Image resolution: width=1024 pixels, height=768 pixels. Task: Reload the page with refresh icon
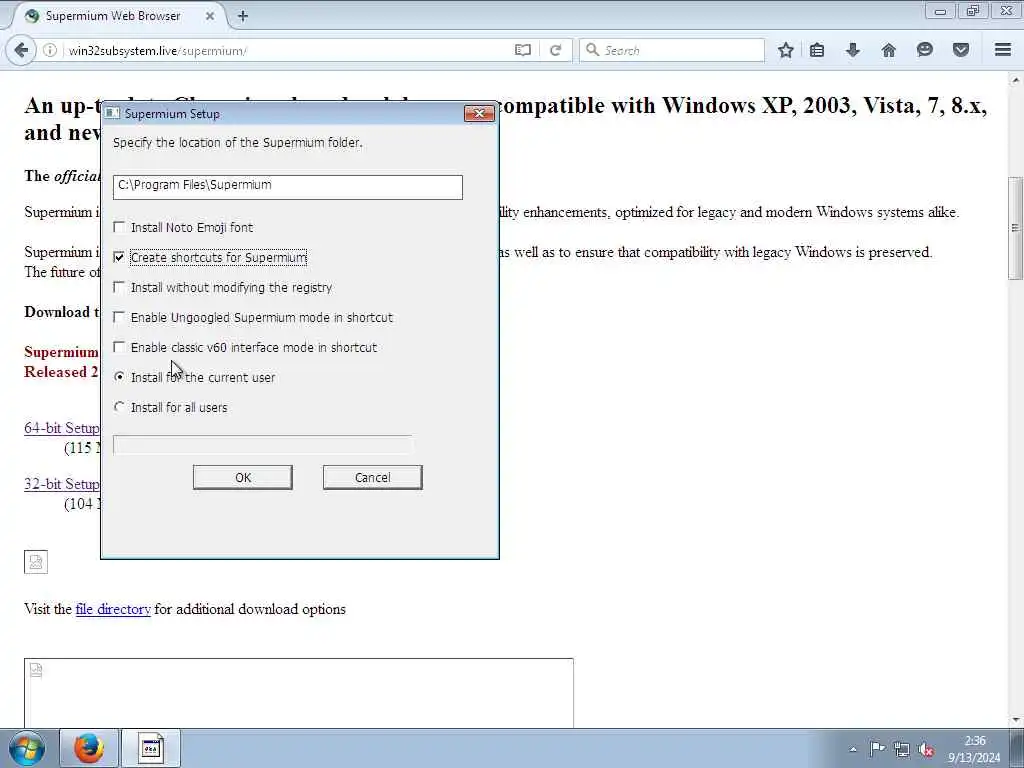(555, 50)
